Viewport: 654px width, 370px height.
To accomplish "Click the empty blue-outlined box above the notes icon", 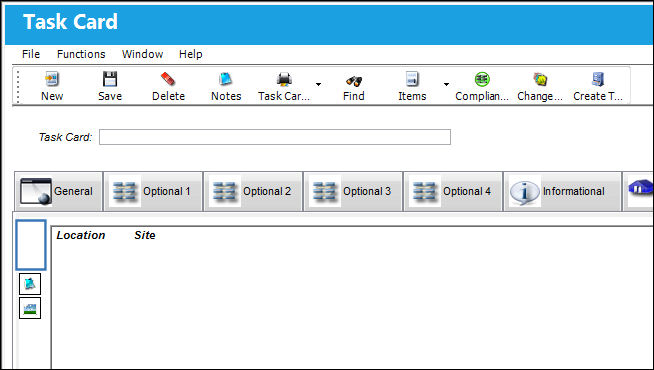I will 31,245.
